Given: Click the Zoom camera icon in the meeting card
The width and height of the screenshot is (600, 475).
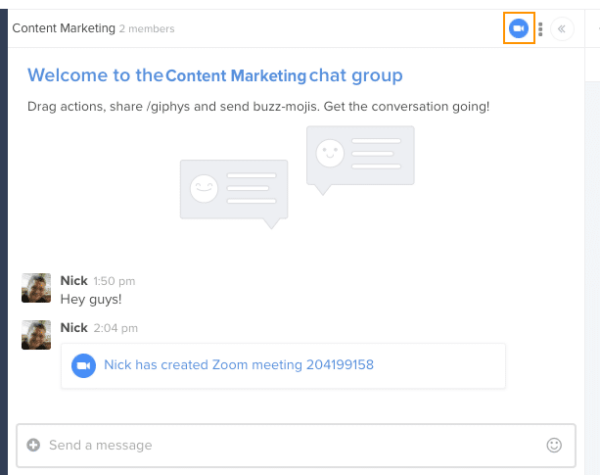Looking at the screenshot, I should (x=83, y=366).
